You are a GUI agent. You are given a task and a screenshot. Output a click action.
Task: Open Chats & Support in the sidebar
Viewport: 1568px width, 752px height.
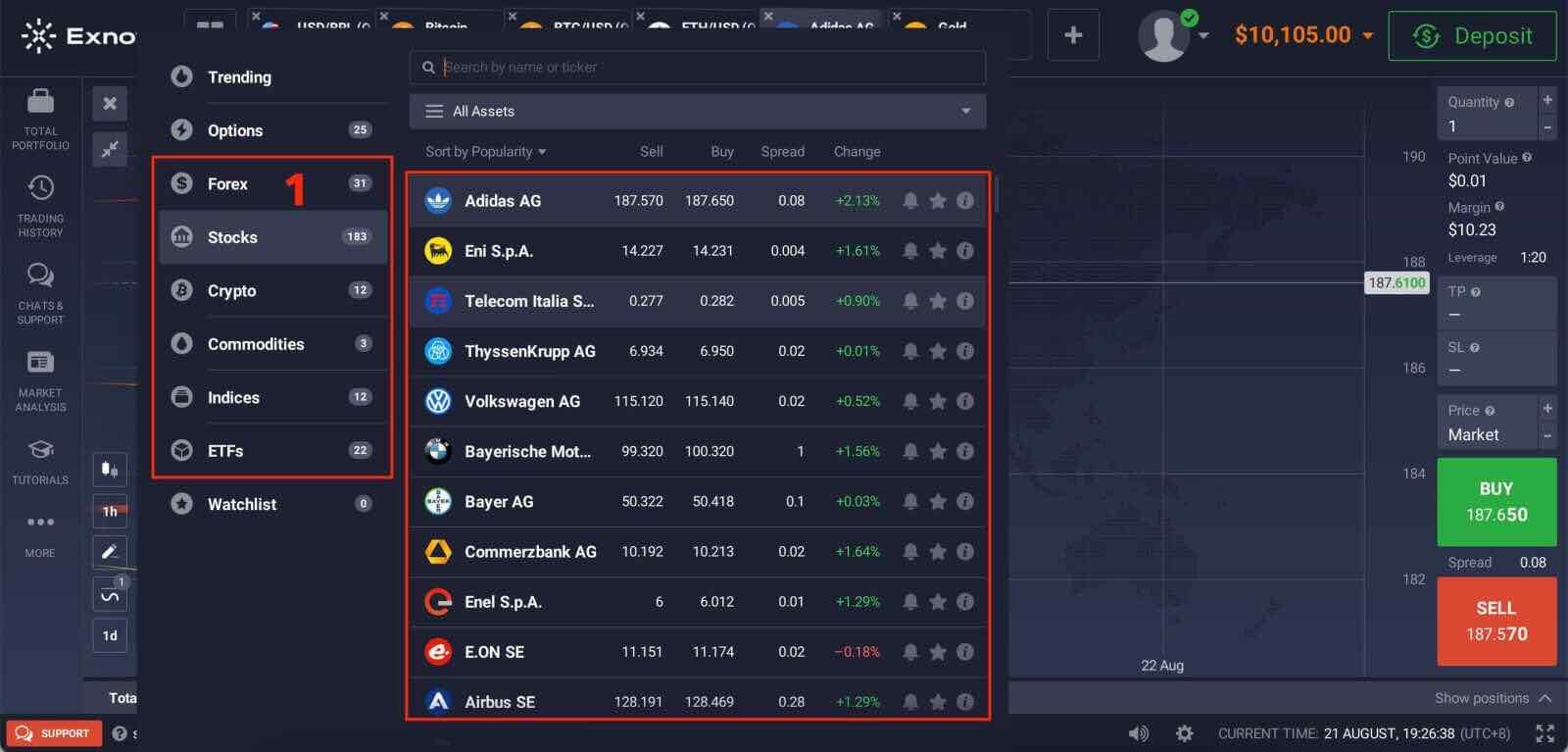[x=40, y=292]
